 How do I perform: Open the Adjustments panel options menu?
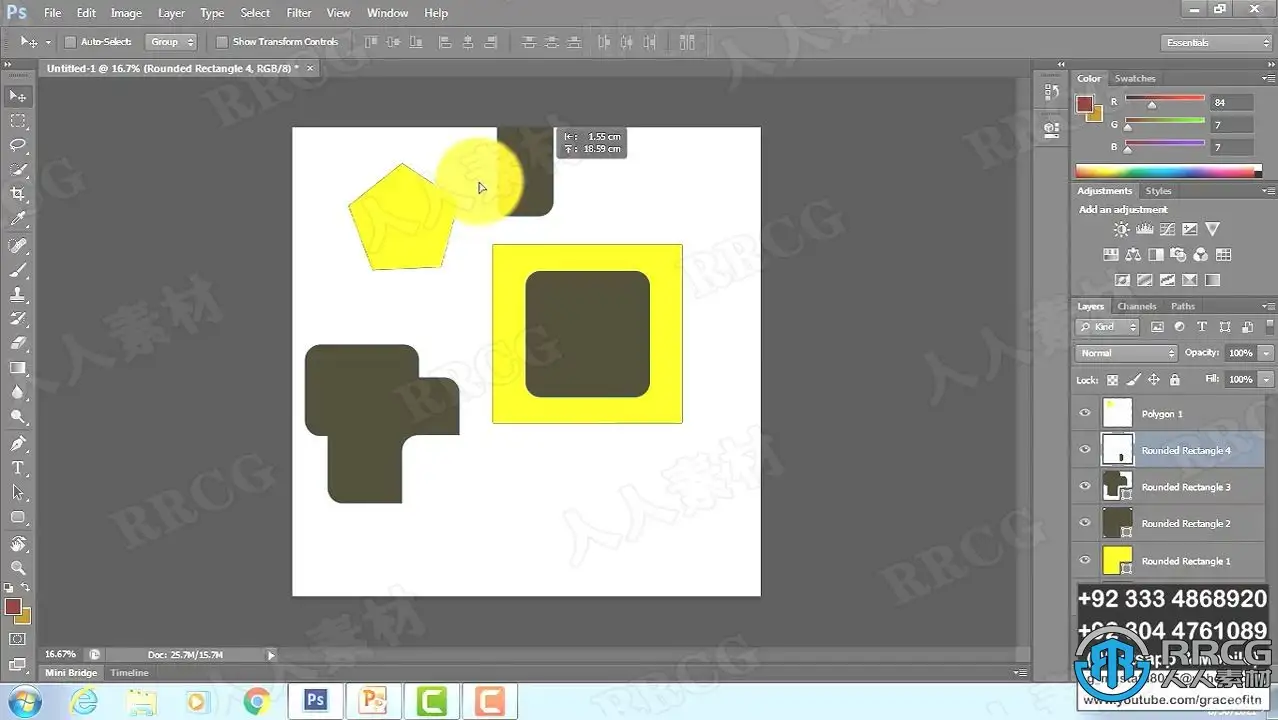click(x=1268, y=191)
